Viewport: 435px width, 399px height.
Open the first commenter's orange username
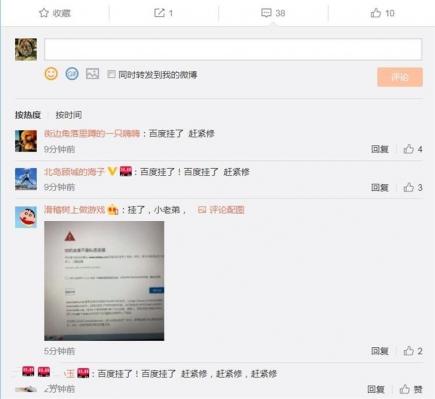[x=92, y=134]
